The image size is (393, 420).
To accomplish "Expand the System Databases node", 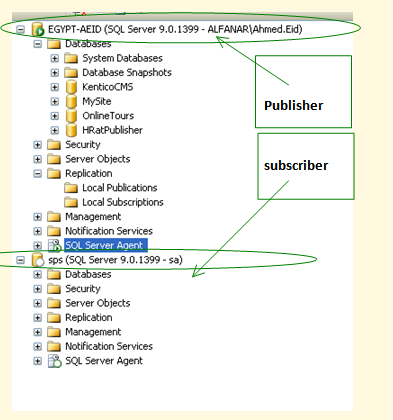I will click(55, 58).
